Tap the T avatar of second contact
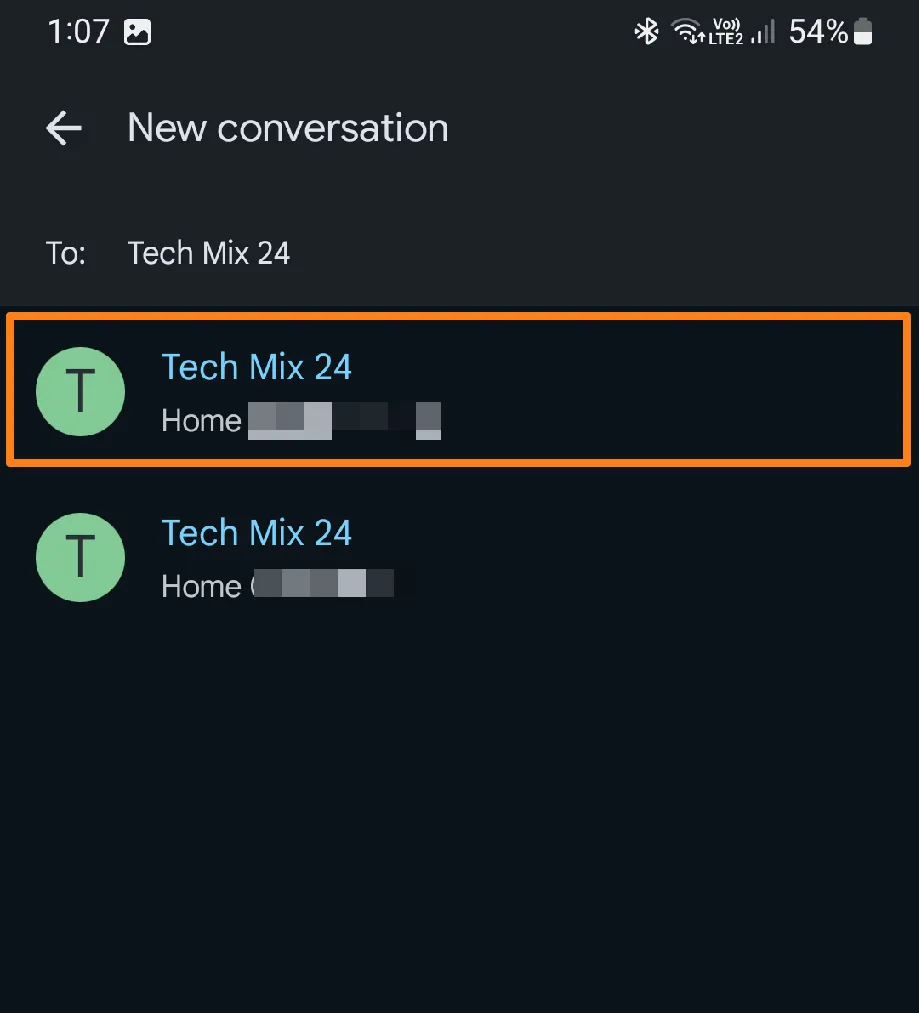Viewport: 919px width, 1013px height. (80, 557)
